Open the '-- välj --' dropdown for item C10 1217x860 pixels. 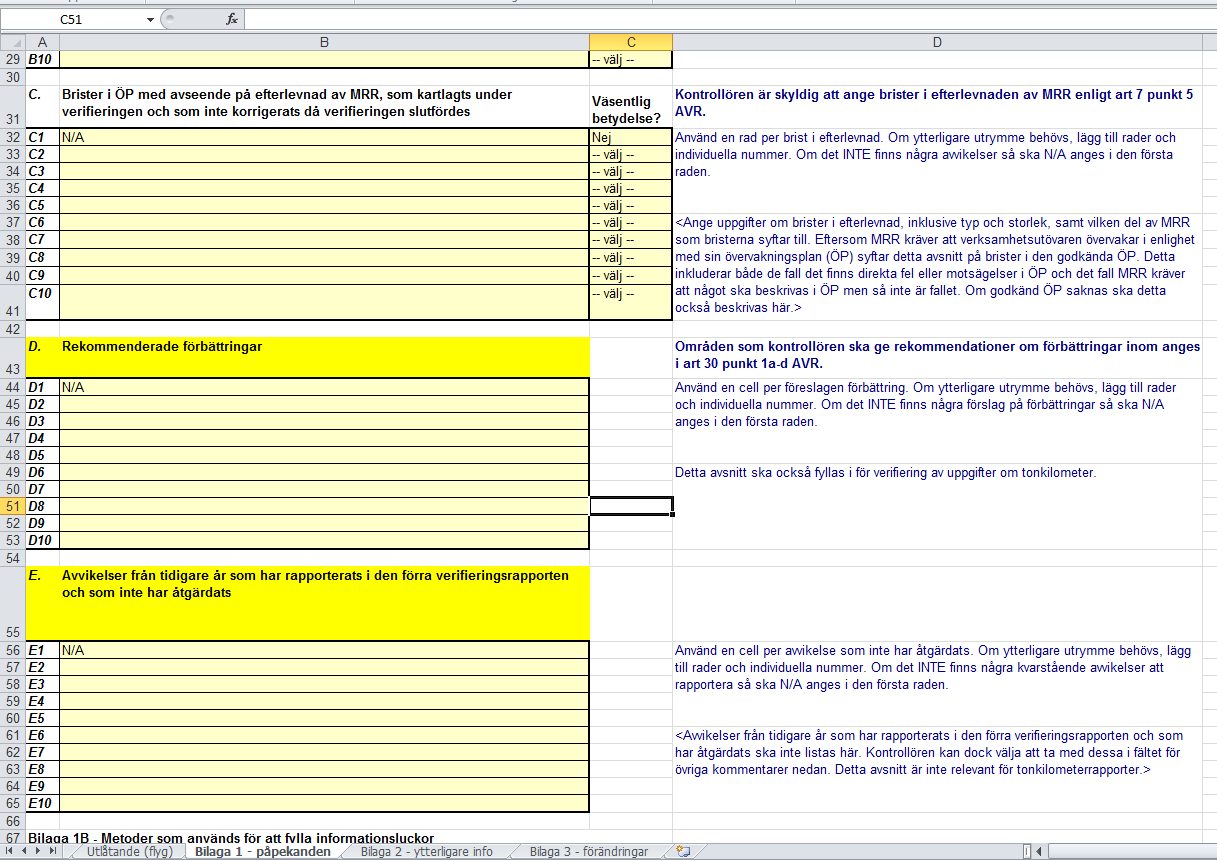coord(631,302)
